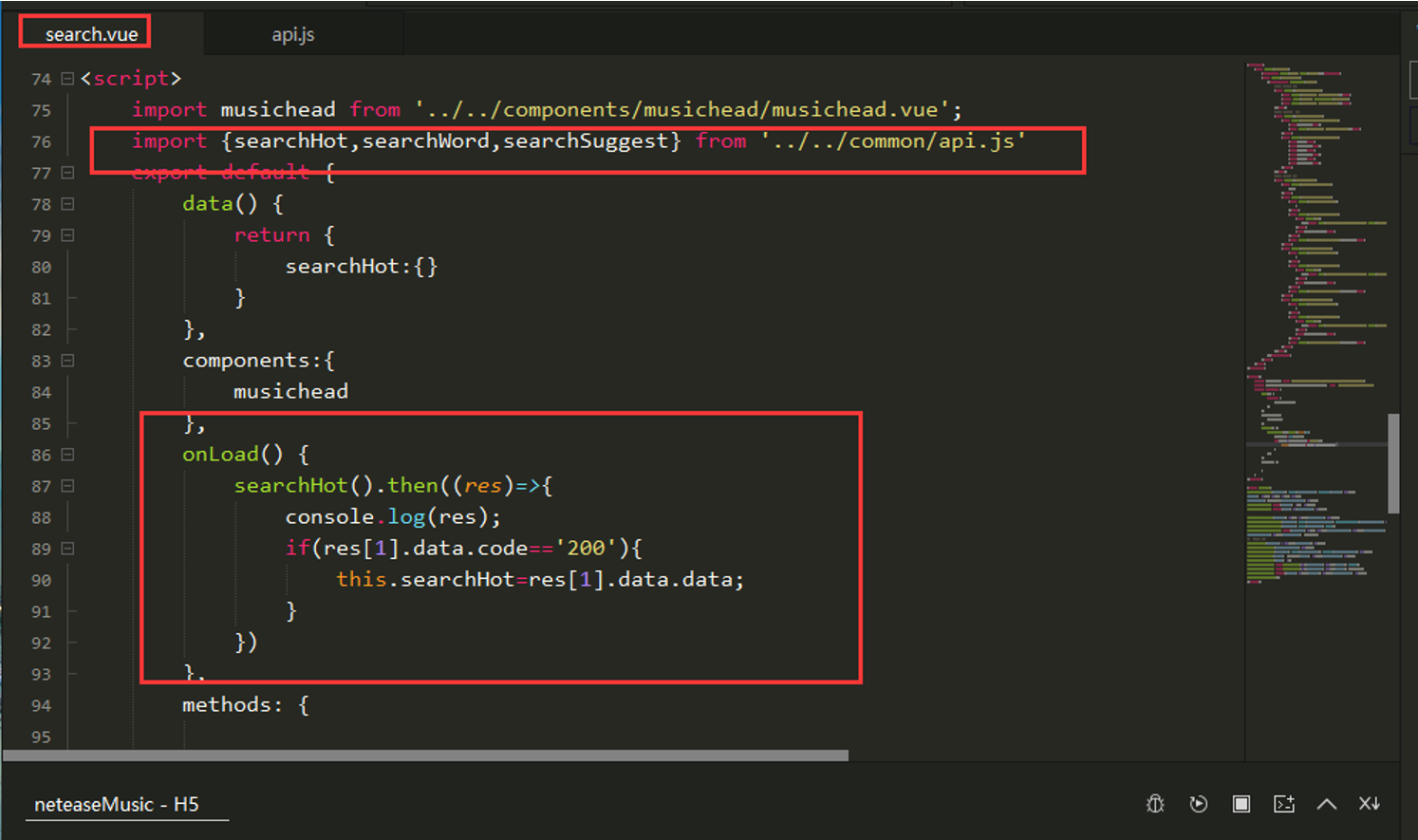Click inside the code minimap preview
This screenshot has width=1418, height=840.
[x=1315, y=323]
